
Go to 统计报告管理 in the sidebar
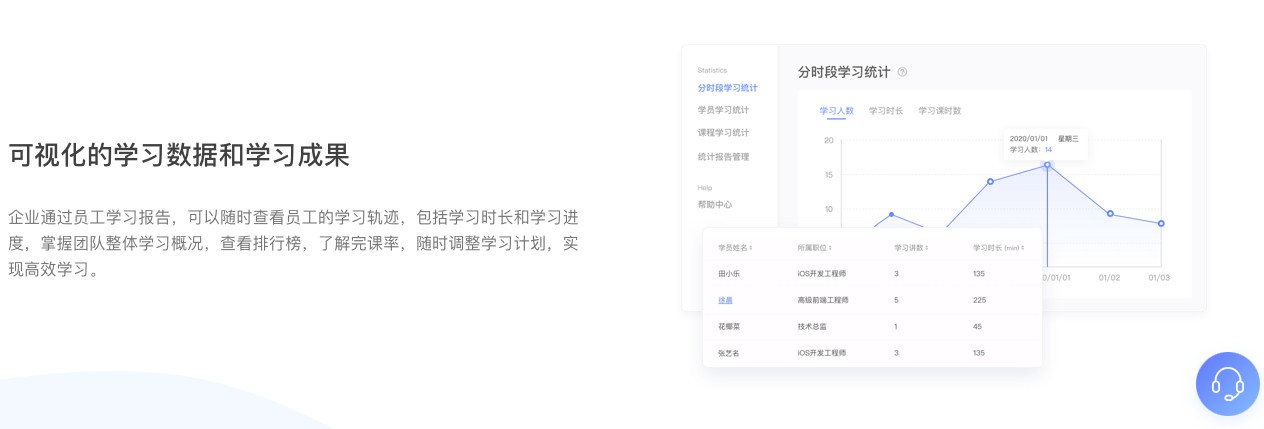723,157
